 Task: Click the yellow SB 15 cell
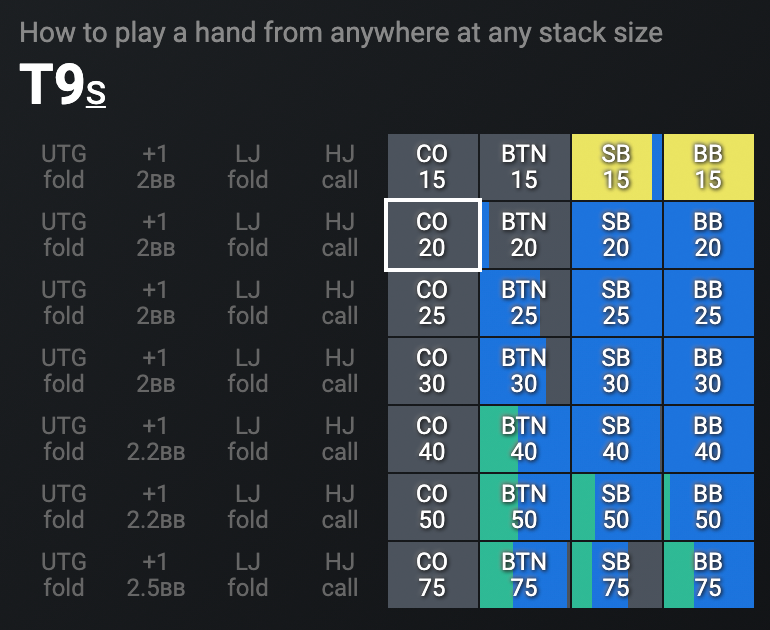pyautogui.click(x=616, y=167)
